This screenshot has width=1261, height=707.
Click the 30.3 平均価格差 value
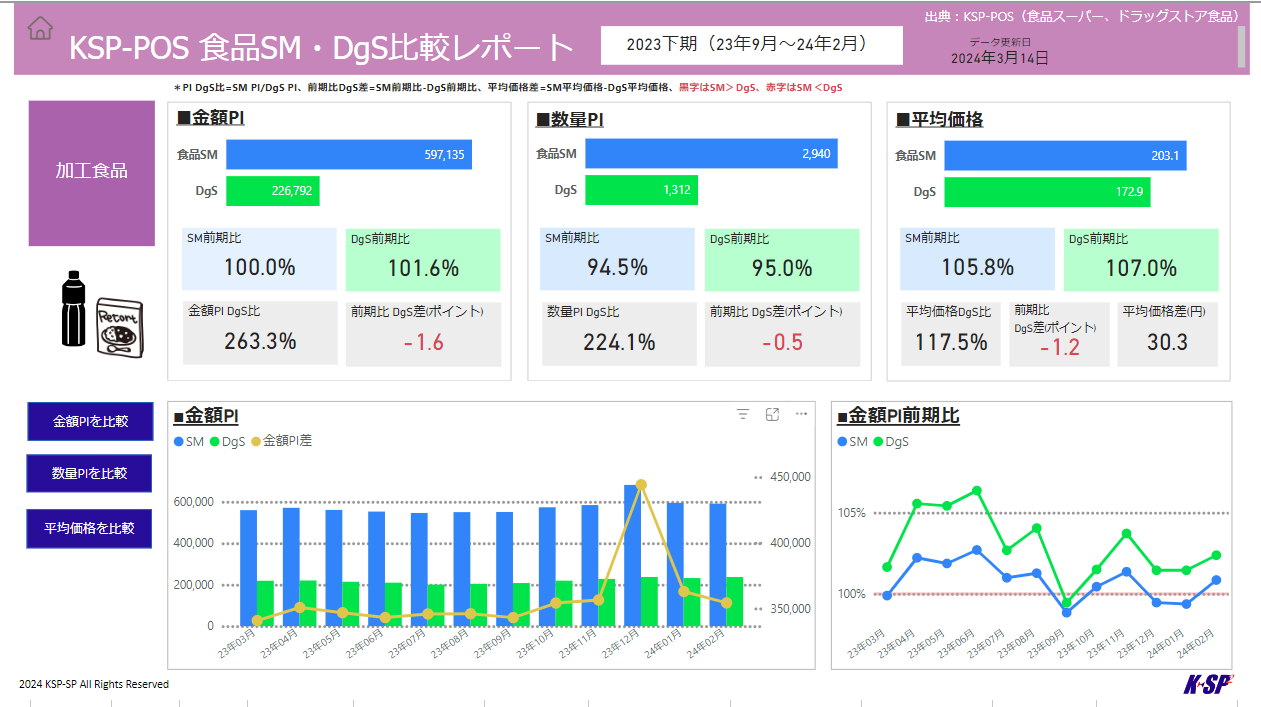[1167, 342]
